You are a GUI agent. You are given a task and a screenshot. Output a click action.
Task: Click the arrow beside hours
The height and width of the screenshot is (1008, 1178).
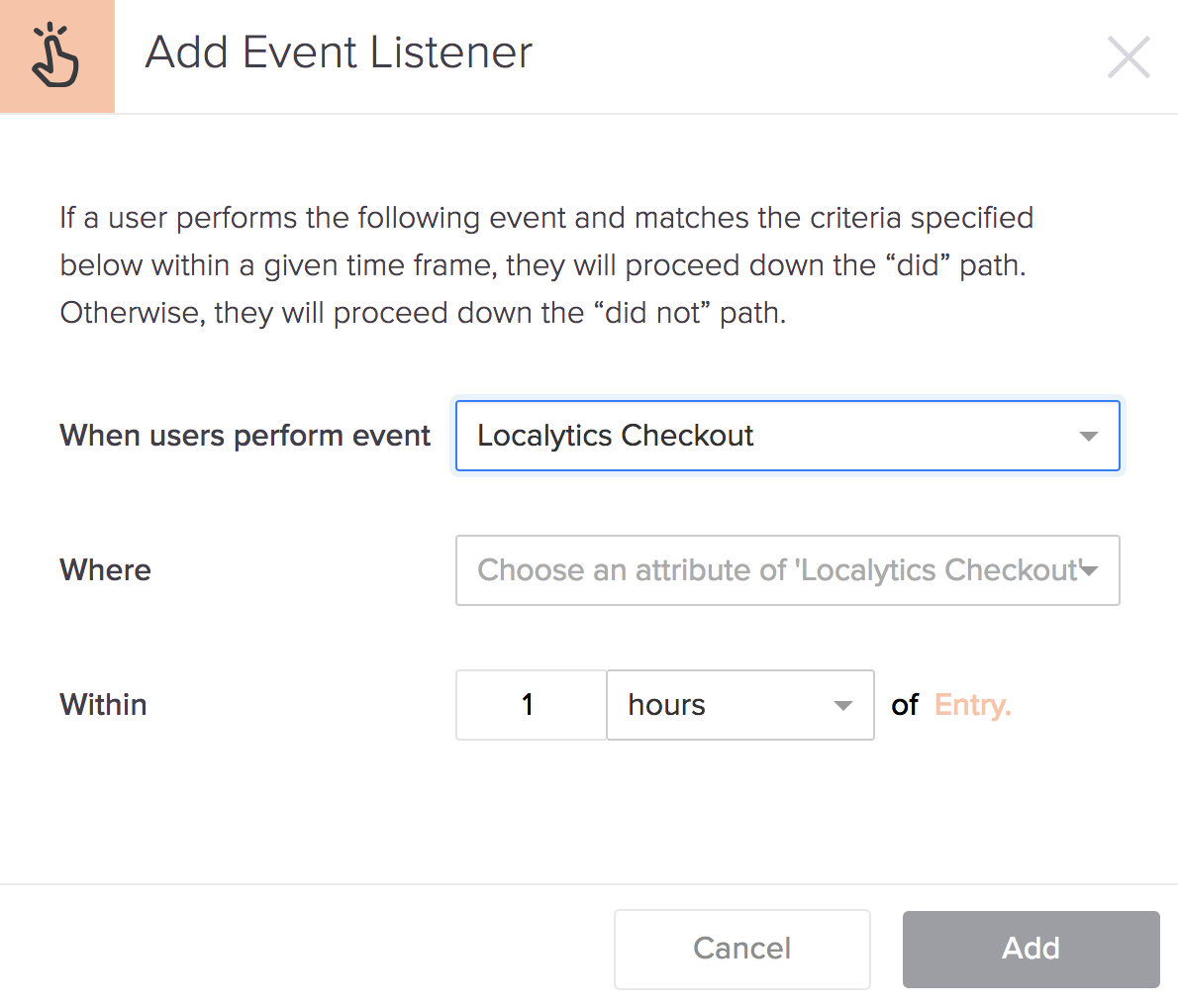click(x=843, y=706)
